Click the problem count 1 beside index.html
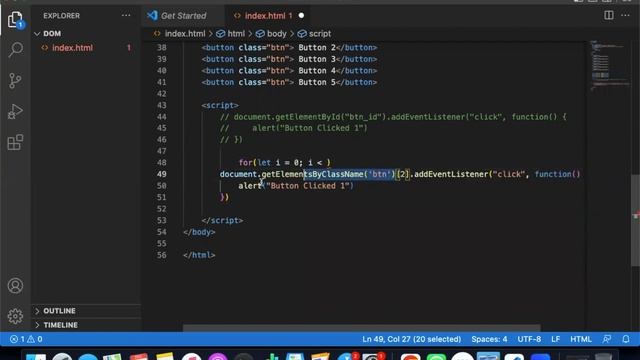The width and height of the screenshot is (640, 360). [129, 48]
